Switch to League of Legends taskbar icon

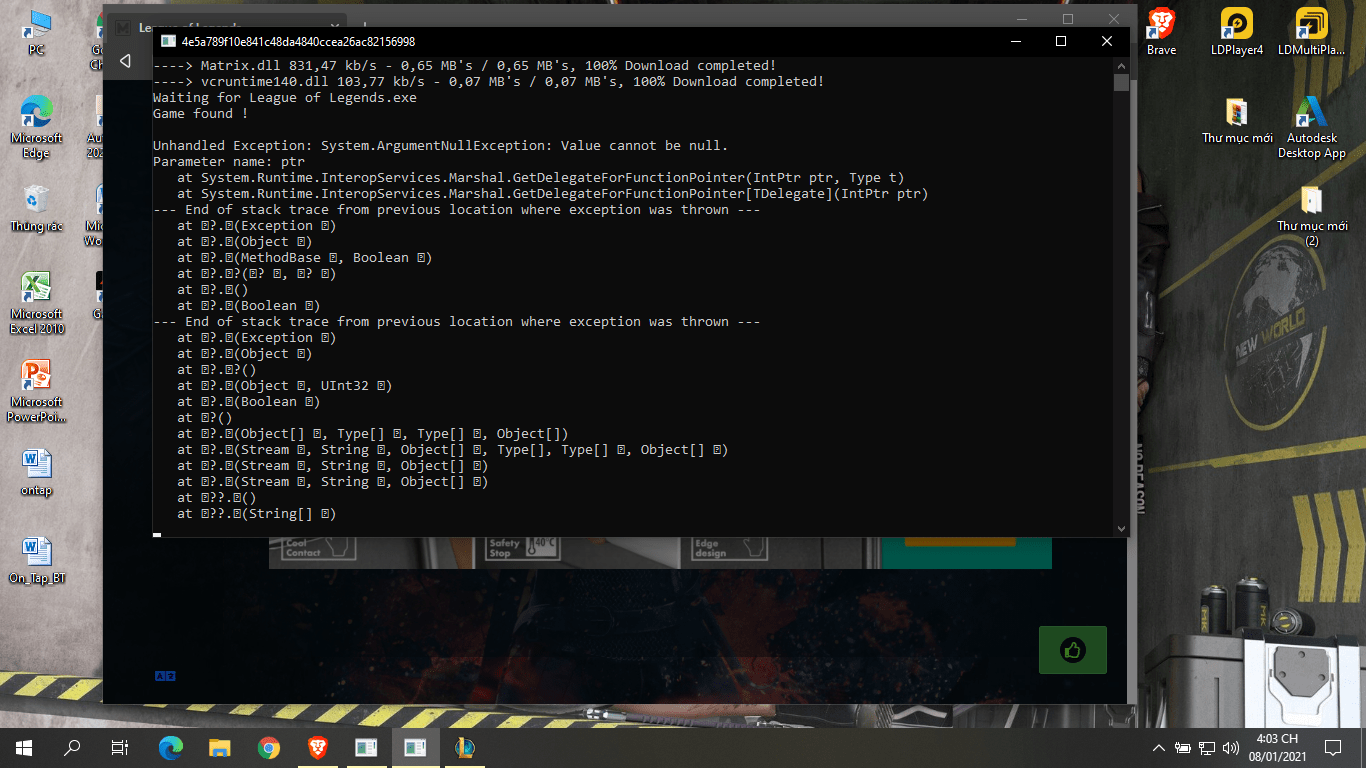tap(463, 747)
